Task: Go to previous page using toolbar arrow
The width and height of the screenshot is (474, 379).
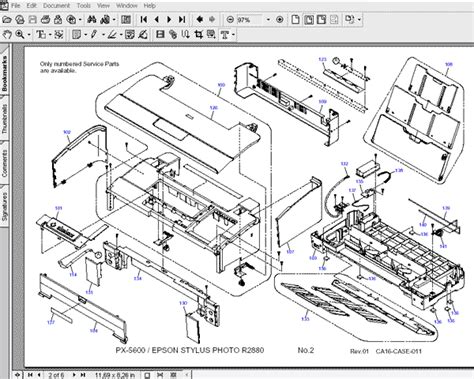Action: [x=157, y=20]
